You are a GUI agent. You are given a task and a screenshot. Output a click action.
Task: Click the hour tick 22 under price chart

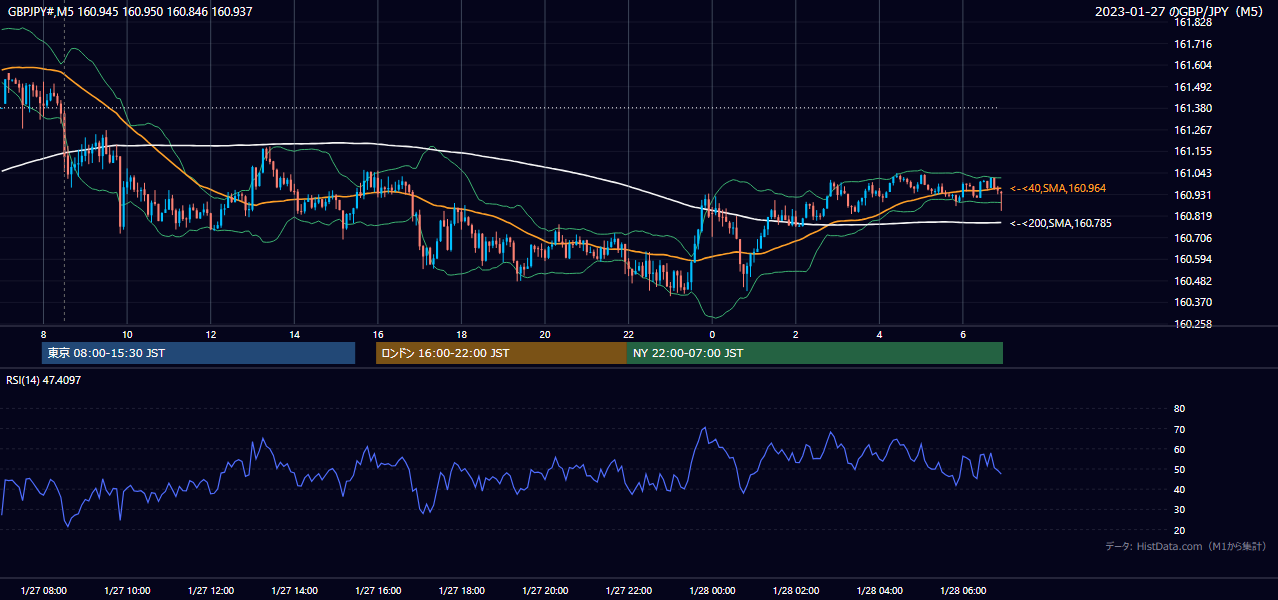pyautogui.click(x=628, y=334)
